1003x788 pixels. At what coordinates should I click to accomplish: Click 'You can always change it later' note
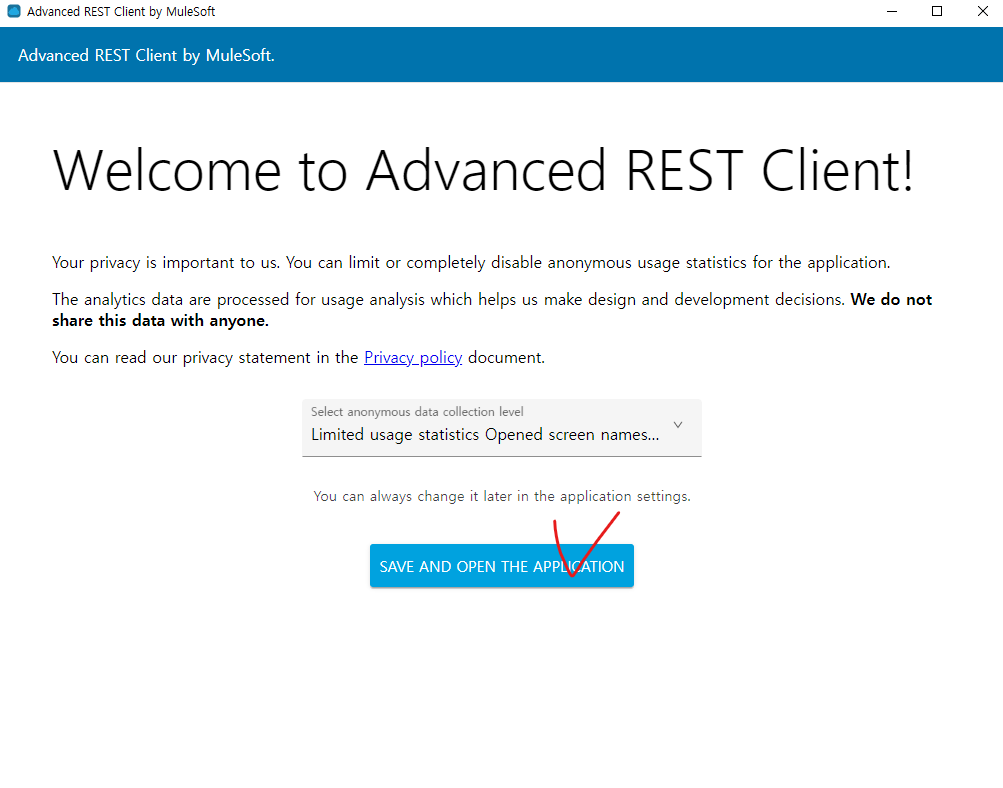502,496
